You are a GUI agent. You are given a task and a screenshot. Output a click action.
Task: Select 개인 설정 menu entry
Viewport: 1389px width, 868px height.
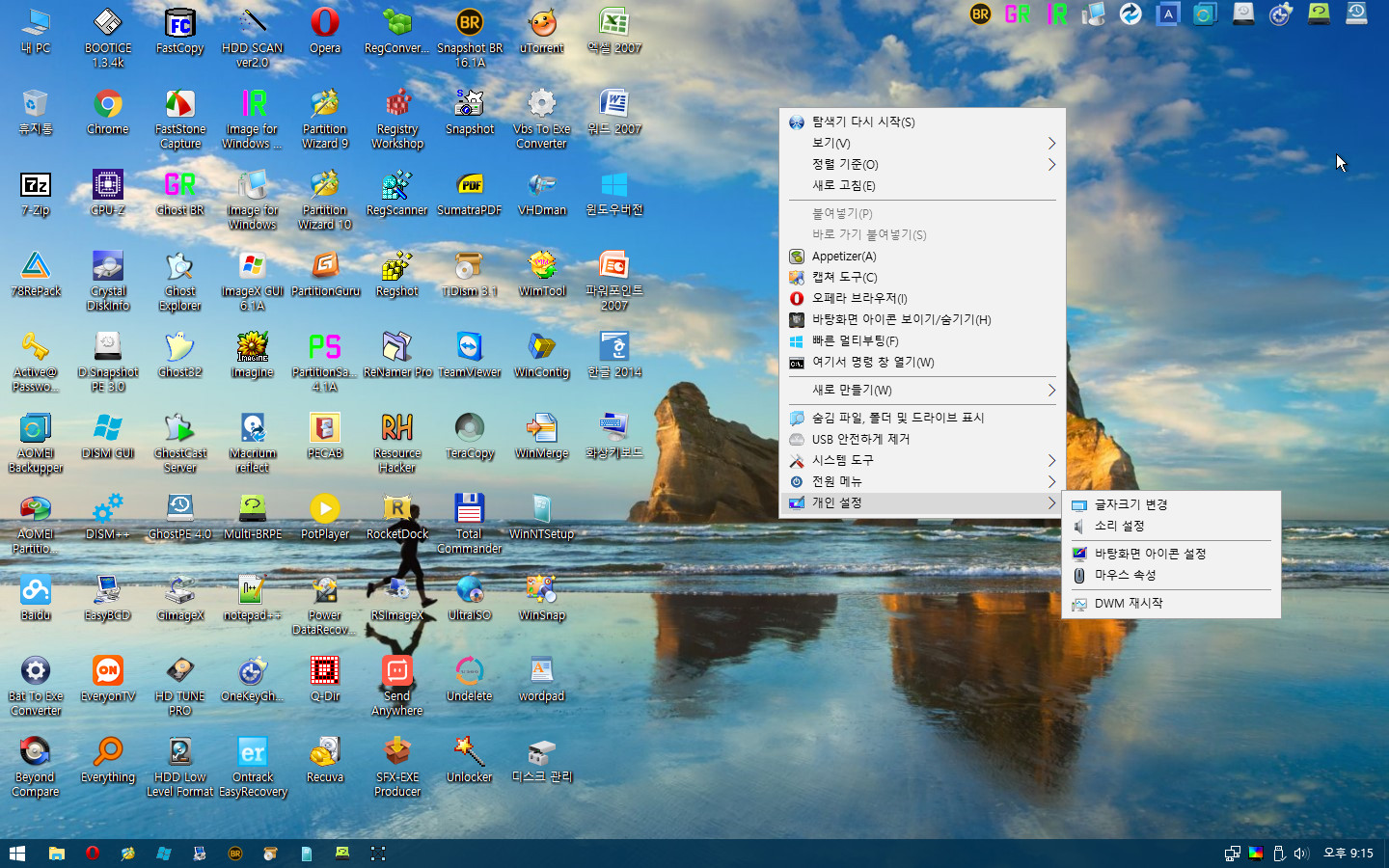pos(922,502)
